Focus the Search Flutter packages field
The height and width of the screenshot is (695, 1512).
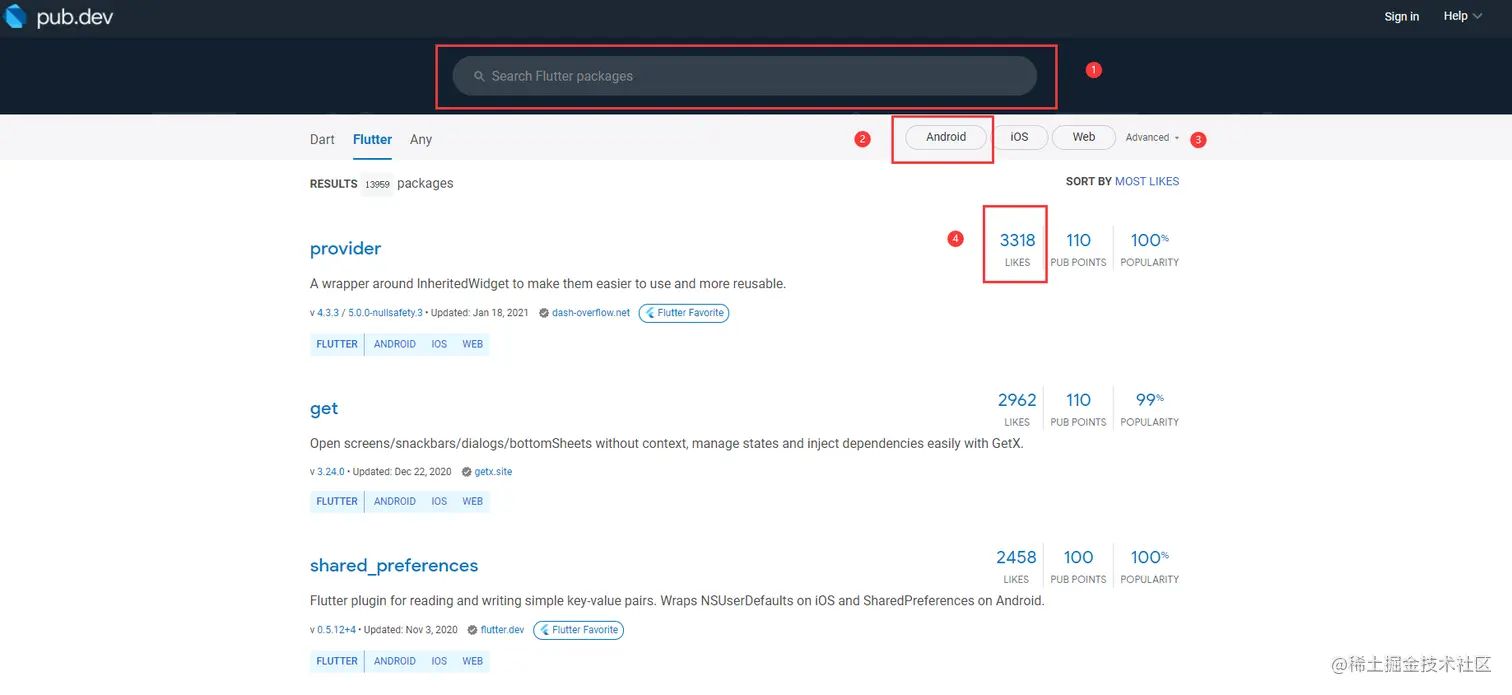point(745,76)
